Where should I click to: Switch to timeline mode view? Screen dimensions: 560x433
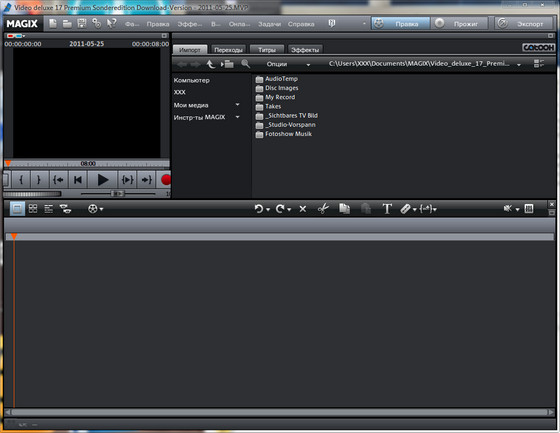click(x=49, y=209)
